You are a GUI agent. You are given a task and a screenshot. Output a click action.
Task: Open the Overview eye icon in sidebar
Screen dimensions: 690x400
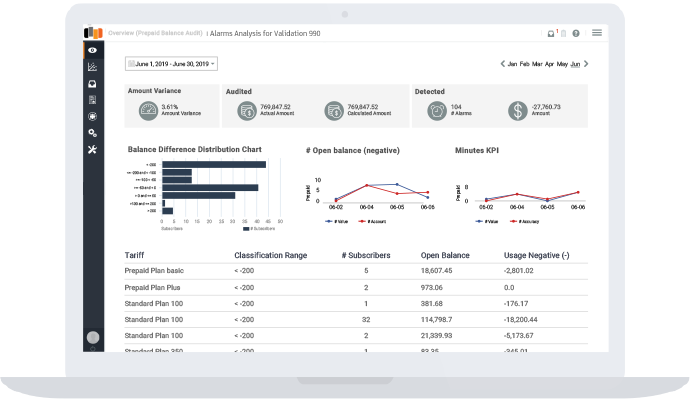point(92,50)
